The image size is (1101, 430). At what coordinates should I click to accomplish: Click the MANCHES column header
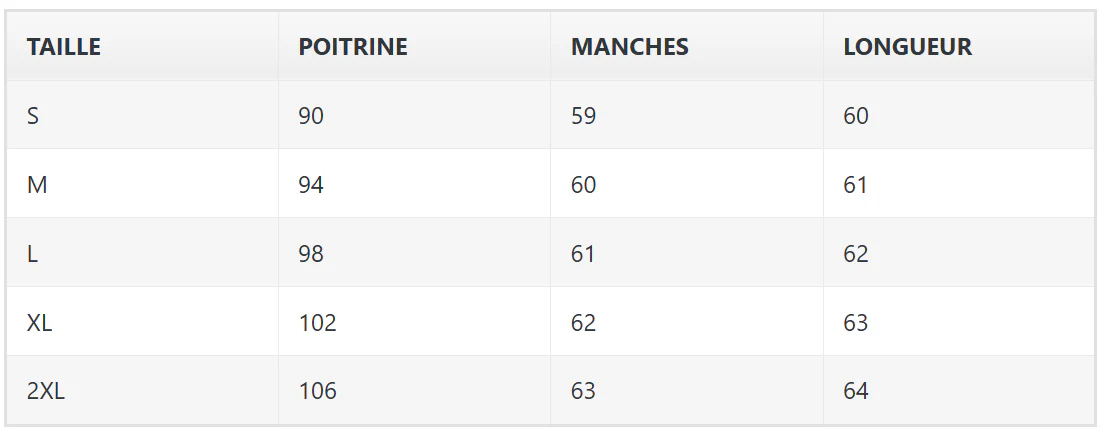point(687,46)
